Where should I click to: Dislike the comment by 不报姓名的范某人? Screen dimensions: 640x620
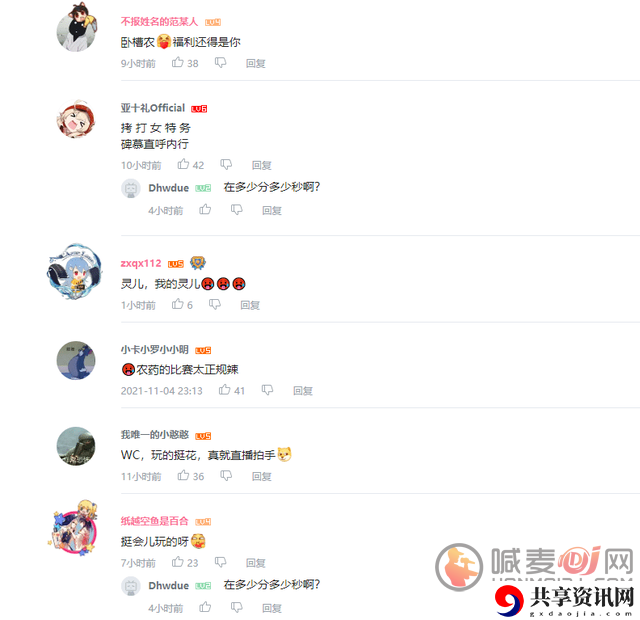[x=220, y=62]
